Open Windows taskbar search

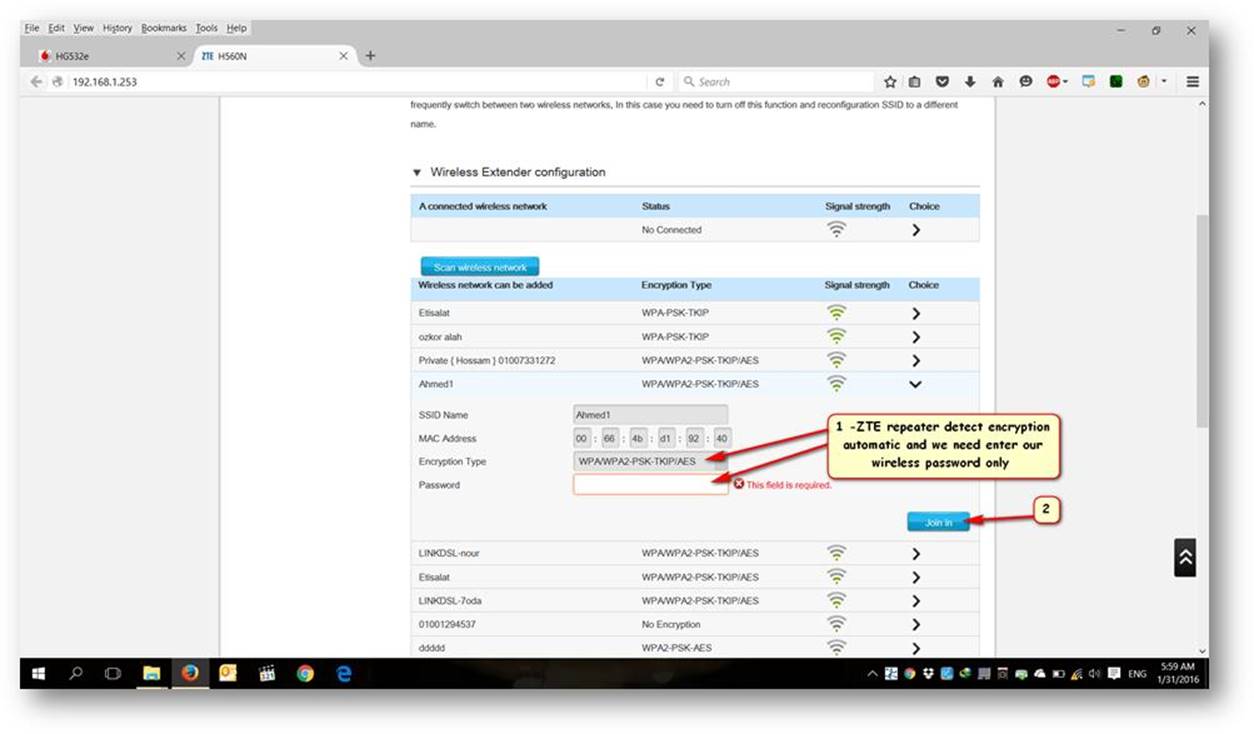pos(76,674)
